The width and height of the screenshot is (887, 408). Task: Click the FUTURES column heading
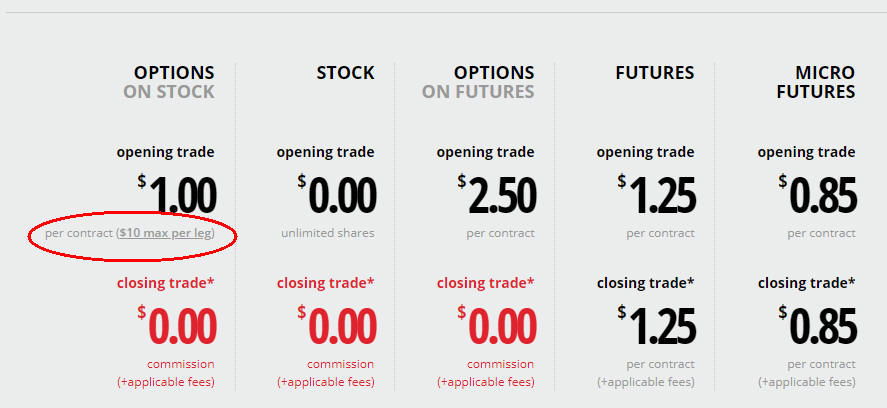tap(654, 73)
